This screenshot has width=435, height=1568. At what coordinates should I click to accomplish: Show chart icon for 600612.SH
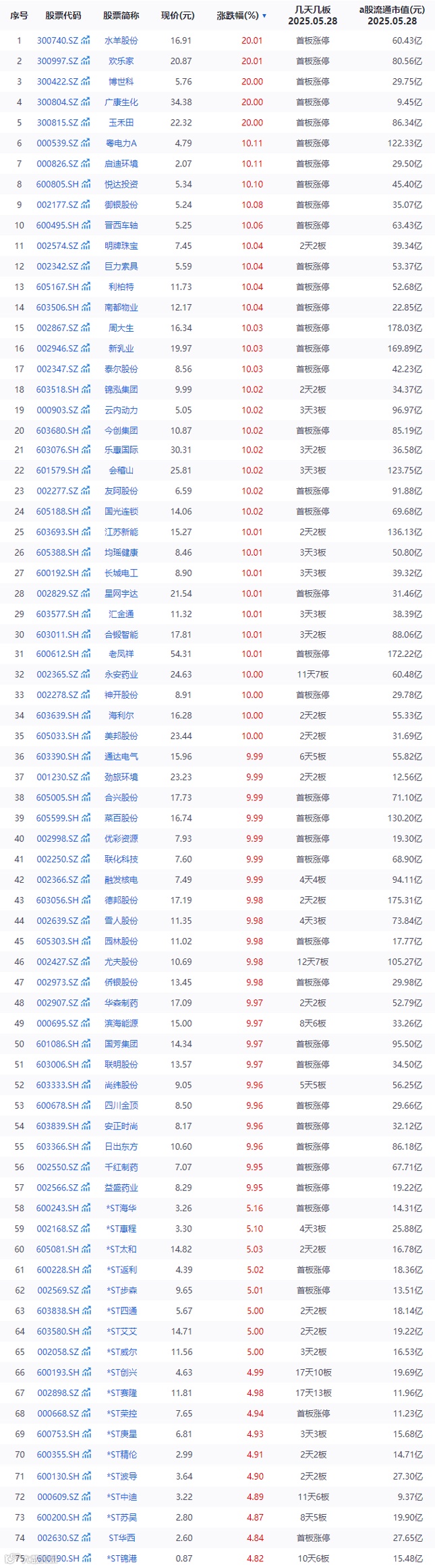86,654
